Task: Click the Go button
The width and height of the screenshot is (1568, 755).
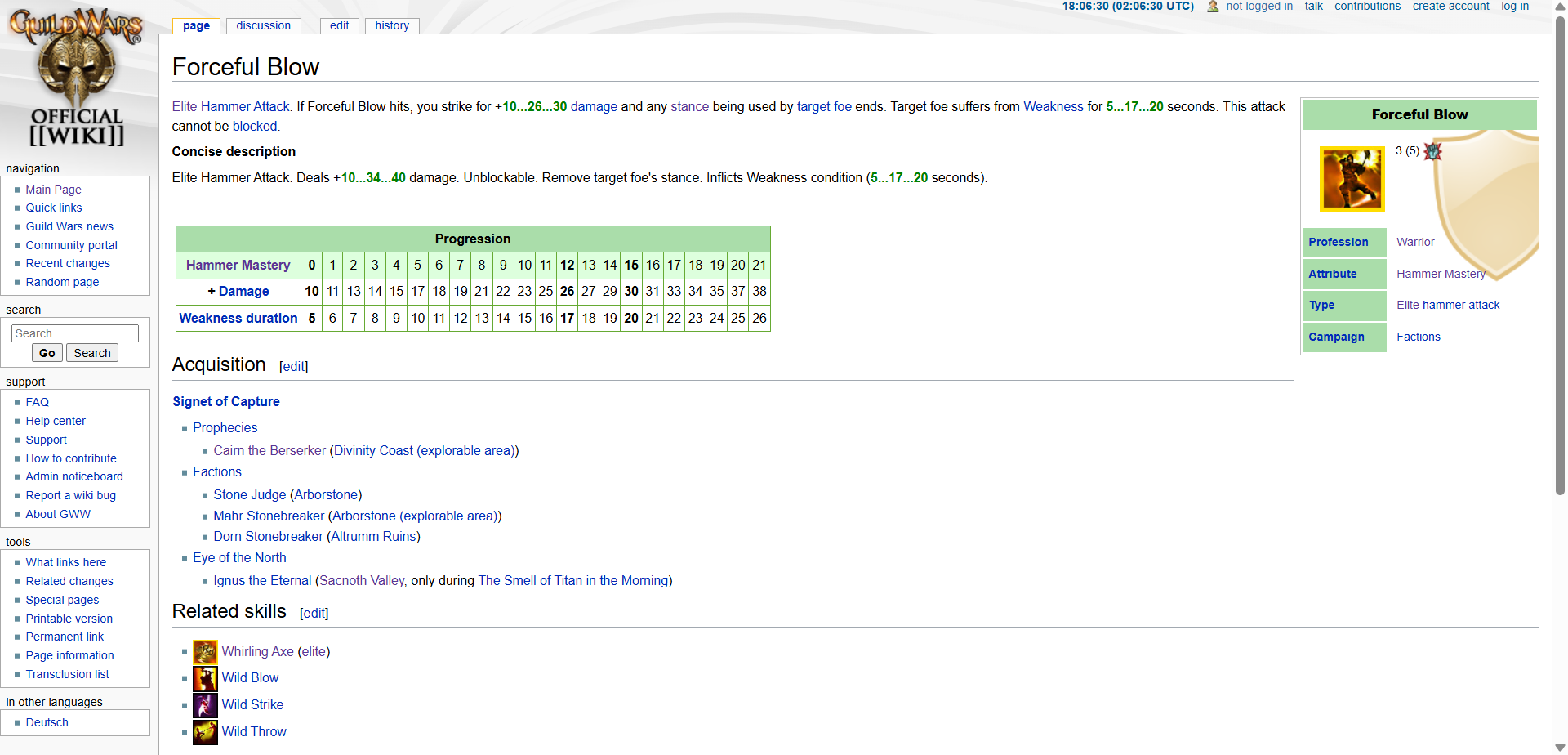Action: click(x=47, y=353)
